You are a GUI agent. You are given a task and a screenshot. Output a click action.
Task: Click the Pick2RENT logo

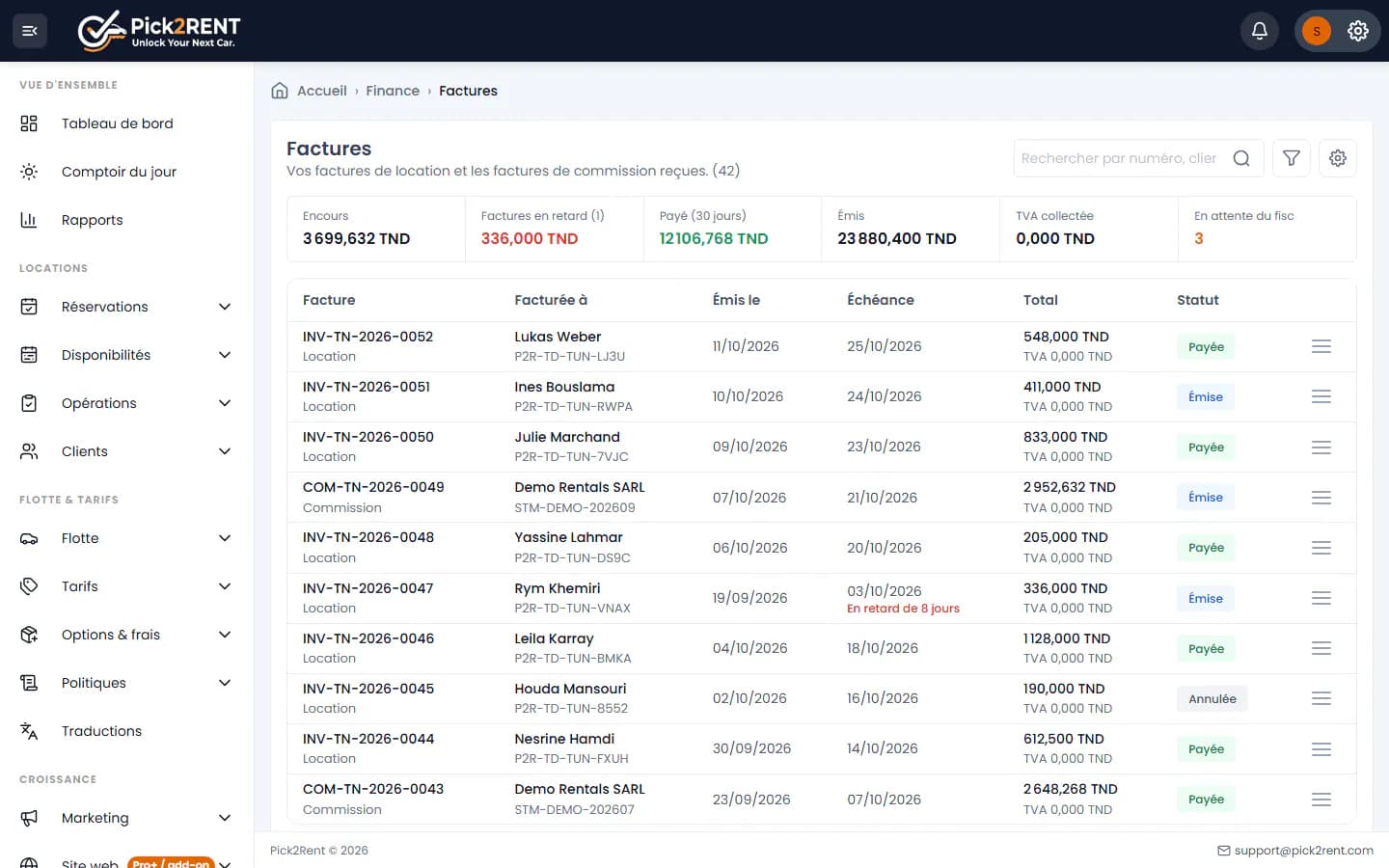click(x=159, y=31)
